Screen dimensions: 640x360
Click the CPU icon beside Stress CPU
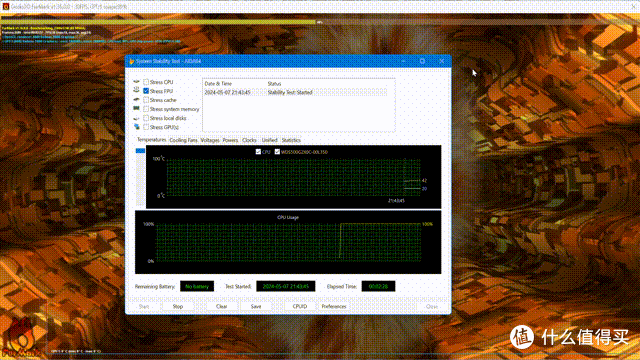pyautogui.click(x=136, y=82)
